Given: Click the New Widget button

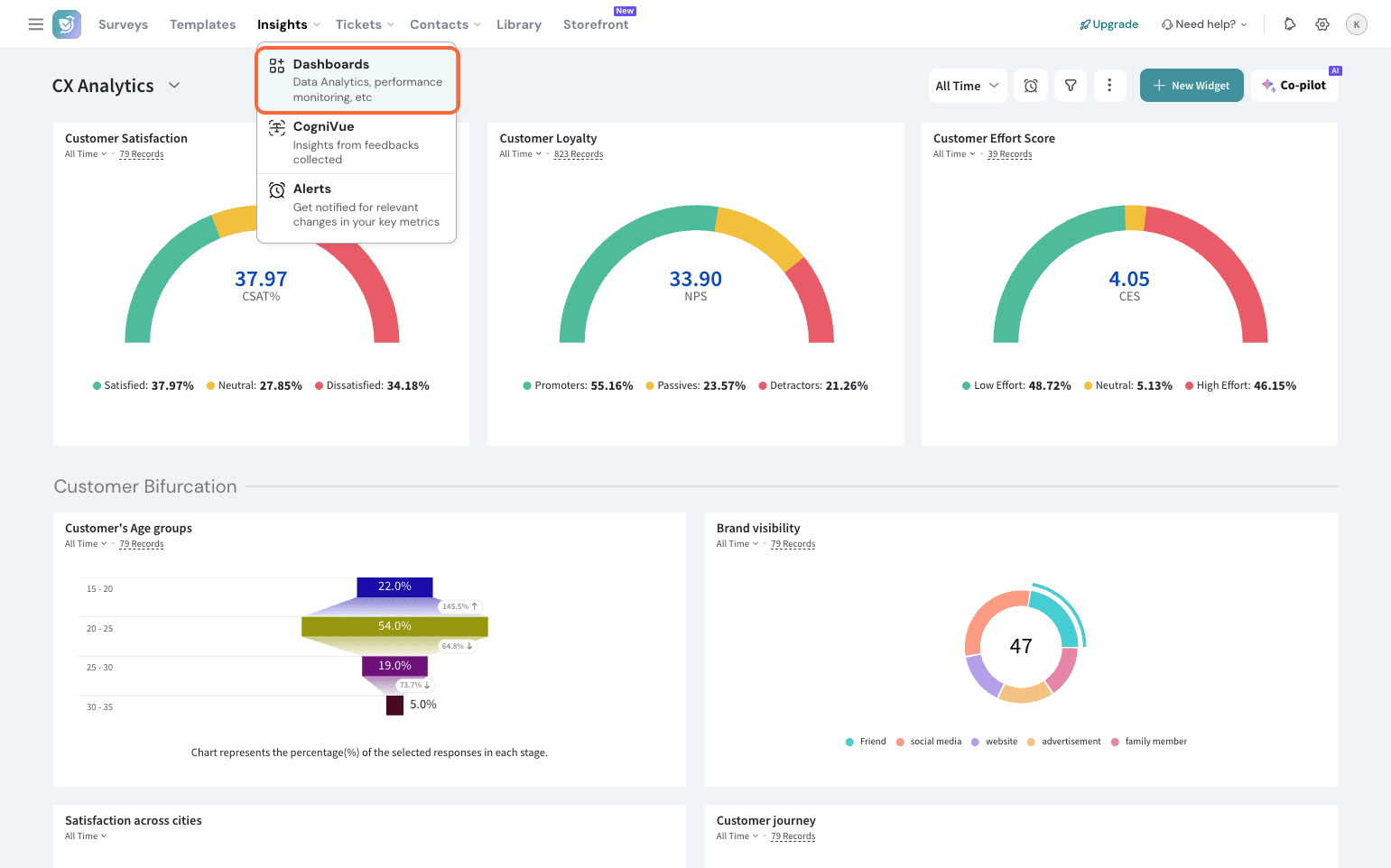Looking at the screenshot, I should point(1192,86).
